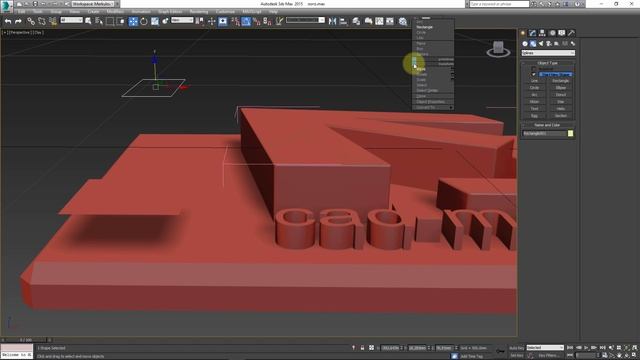This screenshot has width=640, height=360.
Task: Open the Graph Editors menu
Action: point(170,11)
